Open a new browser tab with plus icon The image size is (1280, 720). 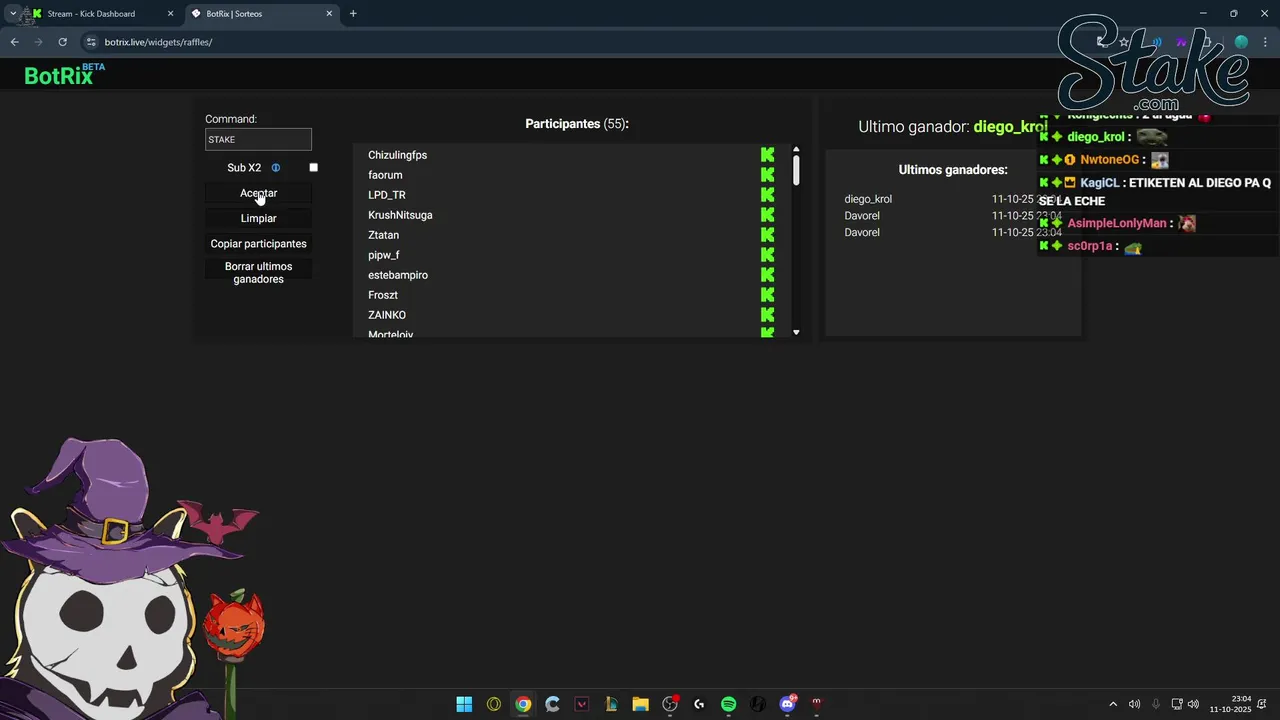353,14
